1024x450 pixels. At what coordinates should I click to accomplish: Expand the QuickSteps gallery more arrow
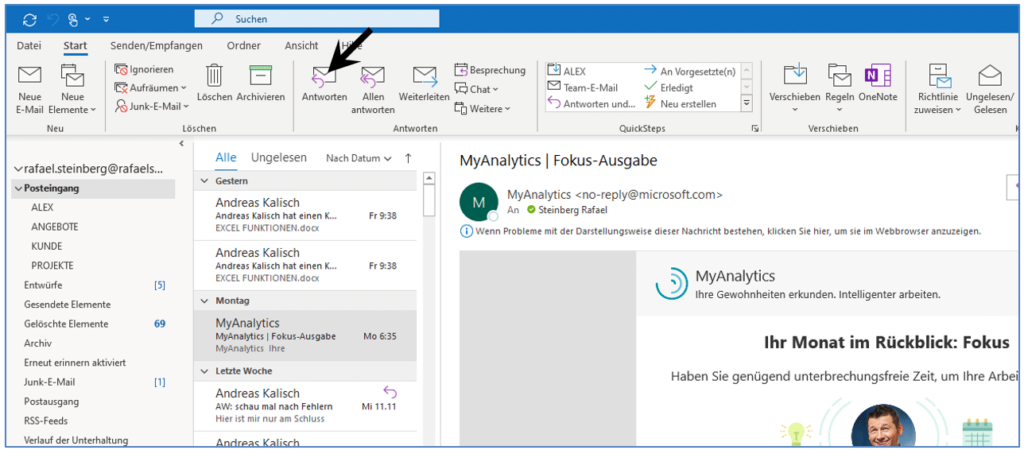click(747, 103)
